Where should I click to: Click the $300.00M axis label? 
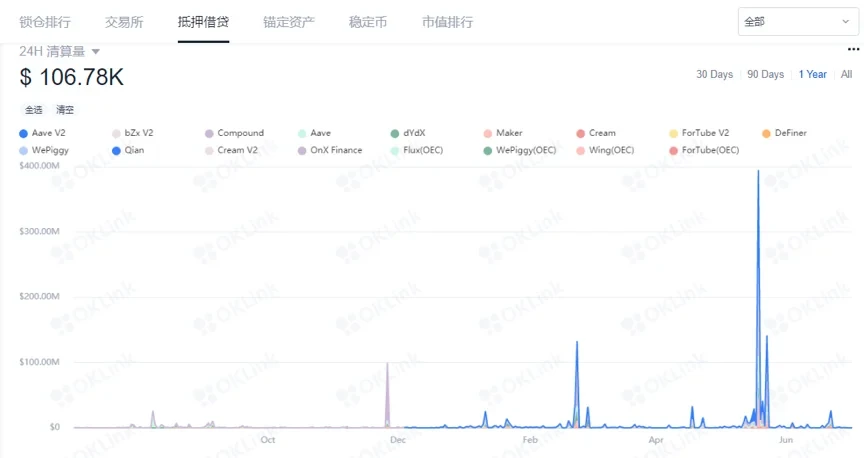[x=39, y=231]
